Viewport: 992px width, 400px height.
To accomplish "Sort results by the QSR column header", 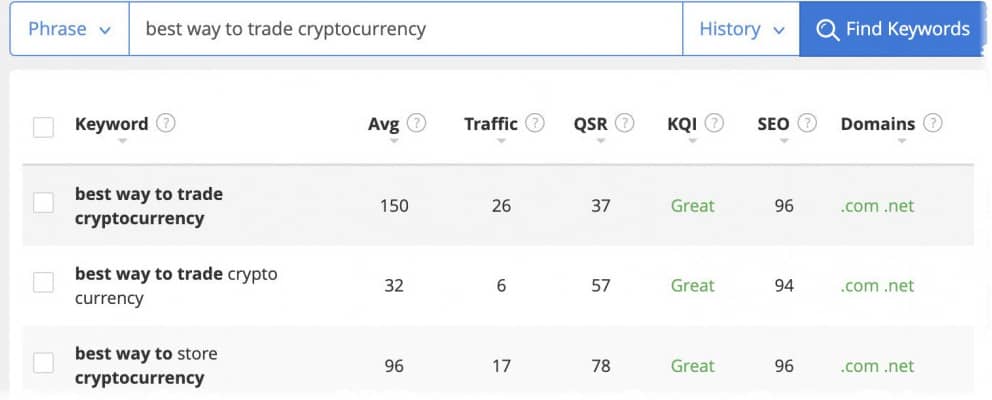I will pos(590,124).
